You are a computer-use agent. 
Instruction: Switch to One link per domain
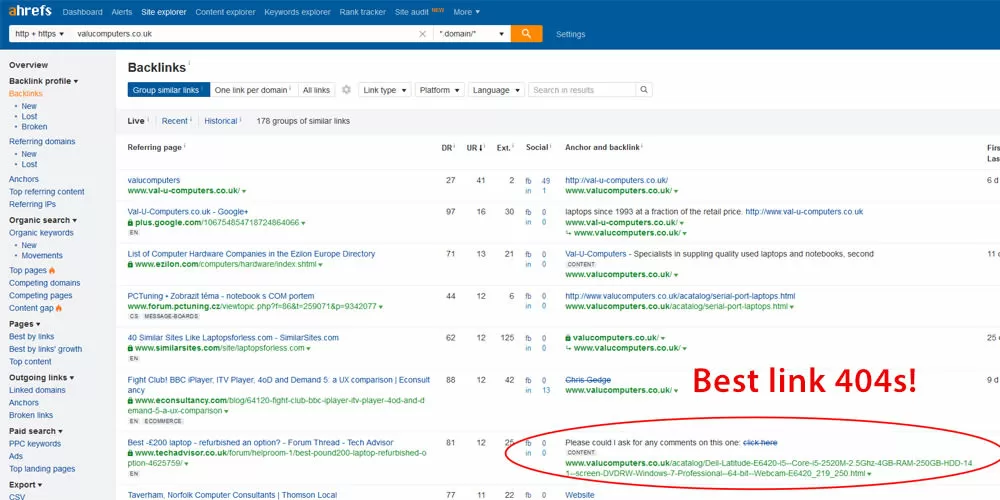click(251, 90)
